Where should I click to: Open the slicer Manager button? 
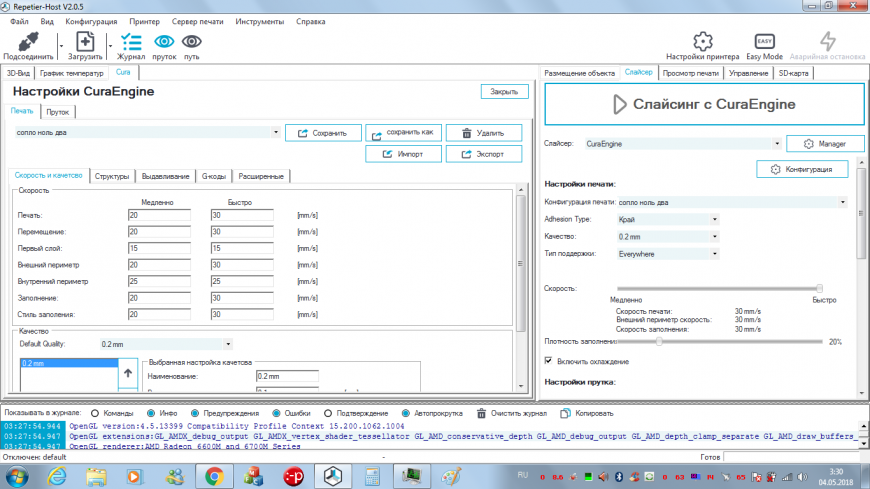tap(825, 144)
